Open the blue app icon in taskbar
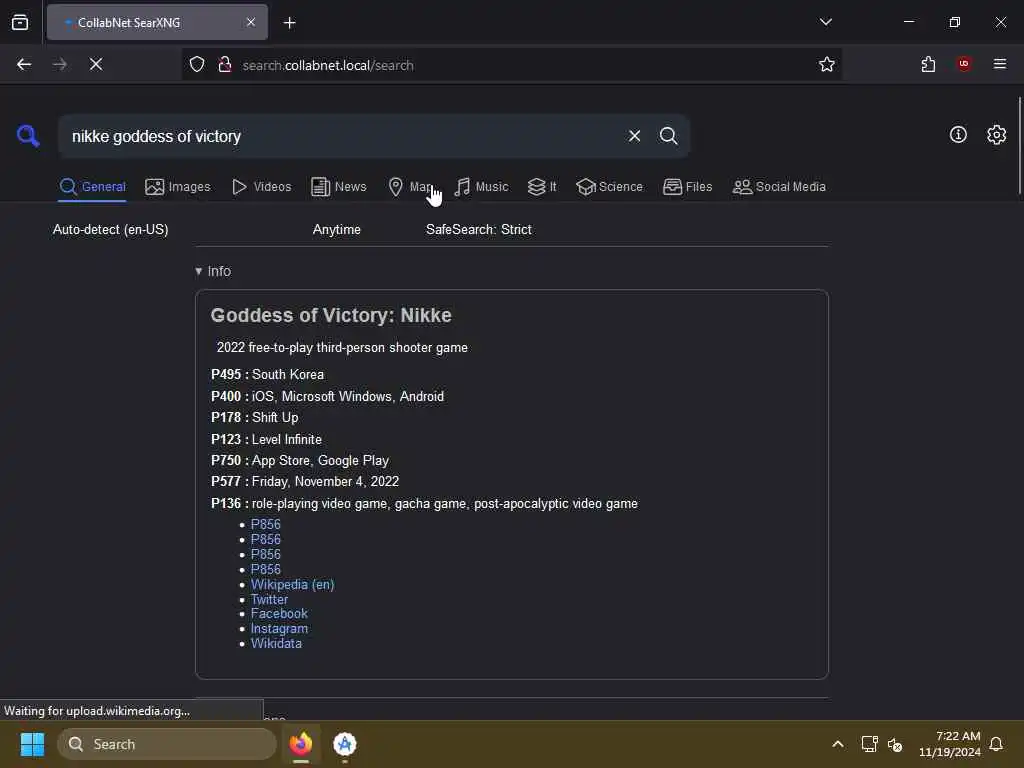The image size is (1024, 768). point(344,744)
